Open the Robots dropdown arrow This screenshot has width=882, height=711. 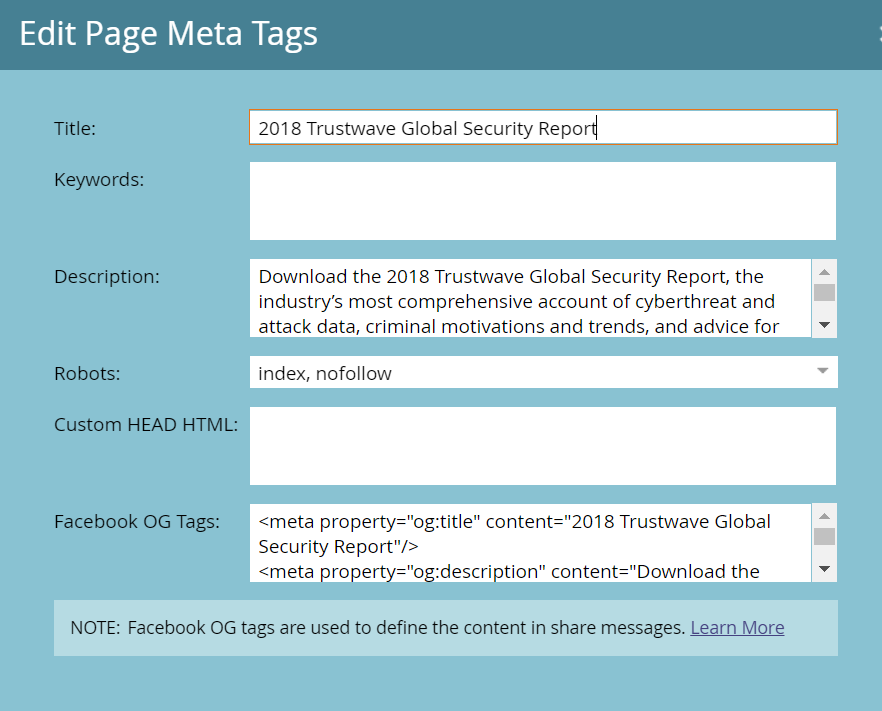coord(823,372)
